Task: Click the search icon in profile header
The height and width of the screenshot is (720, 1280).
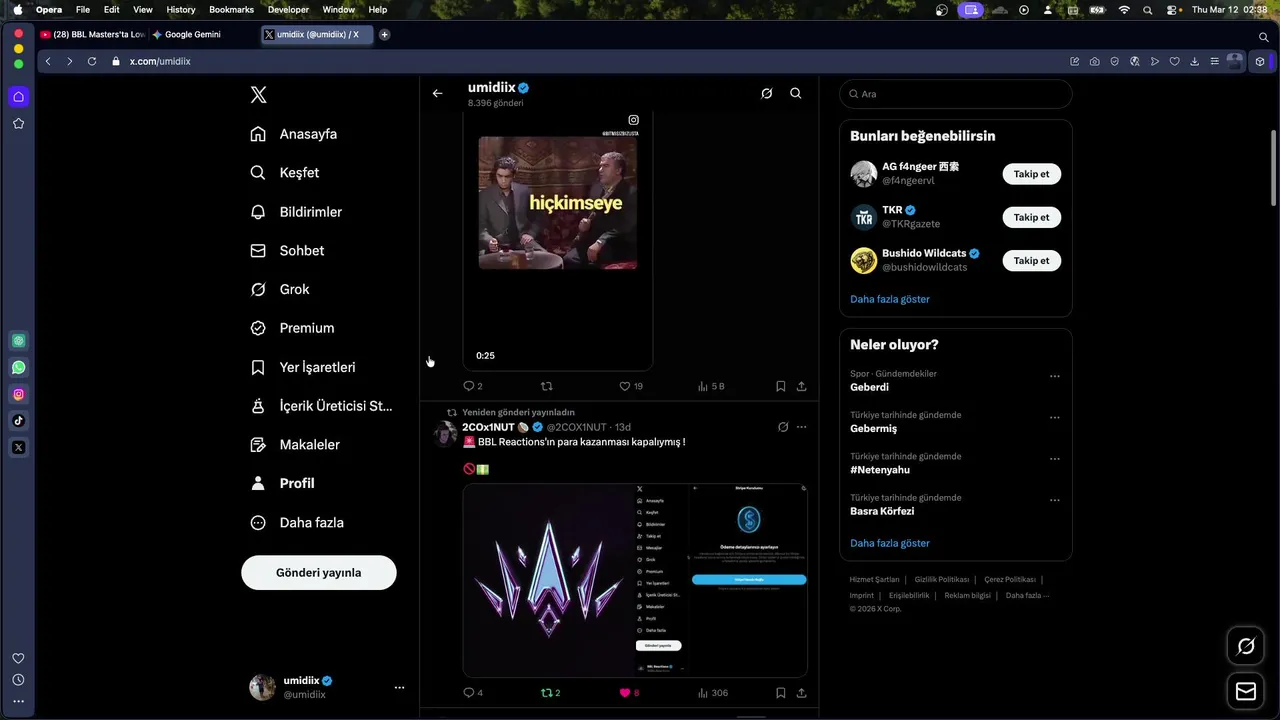Action: click(796, 93)
